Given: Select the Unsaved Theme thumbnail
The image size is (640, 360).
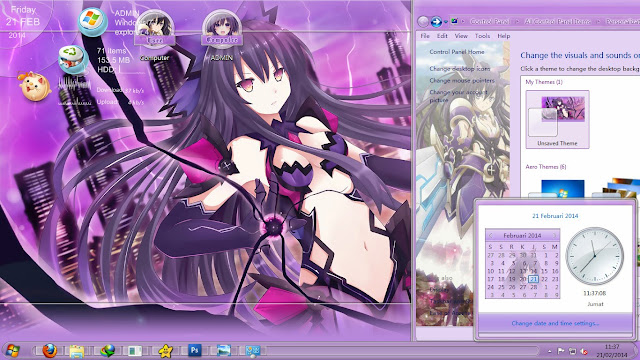Looking at the screenshot, I should pos(557,119).
